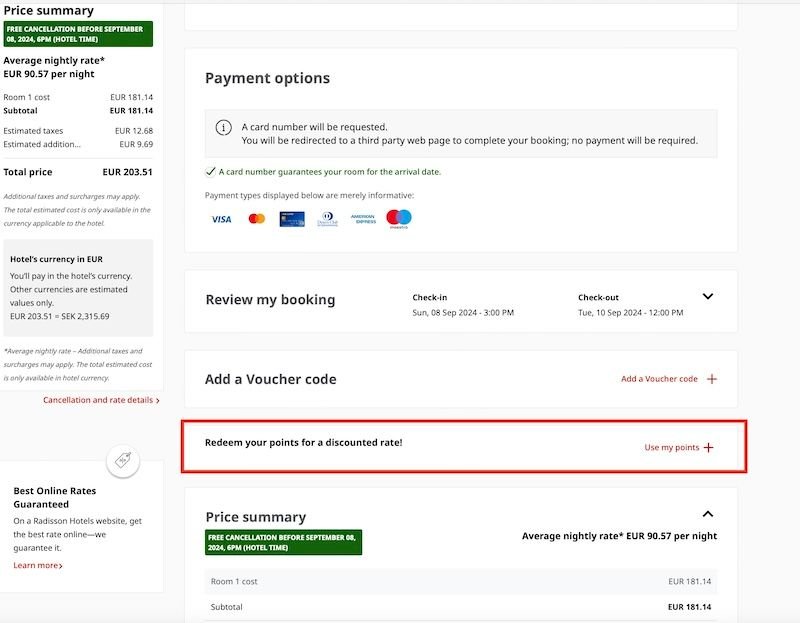Open Add a Voucher code link

coord(659,379)
